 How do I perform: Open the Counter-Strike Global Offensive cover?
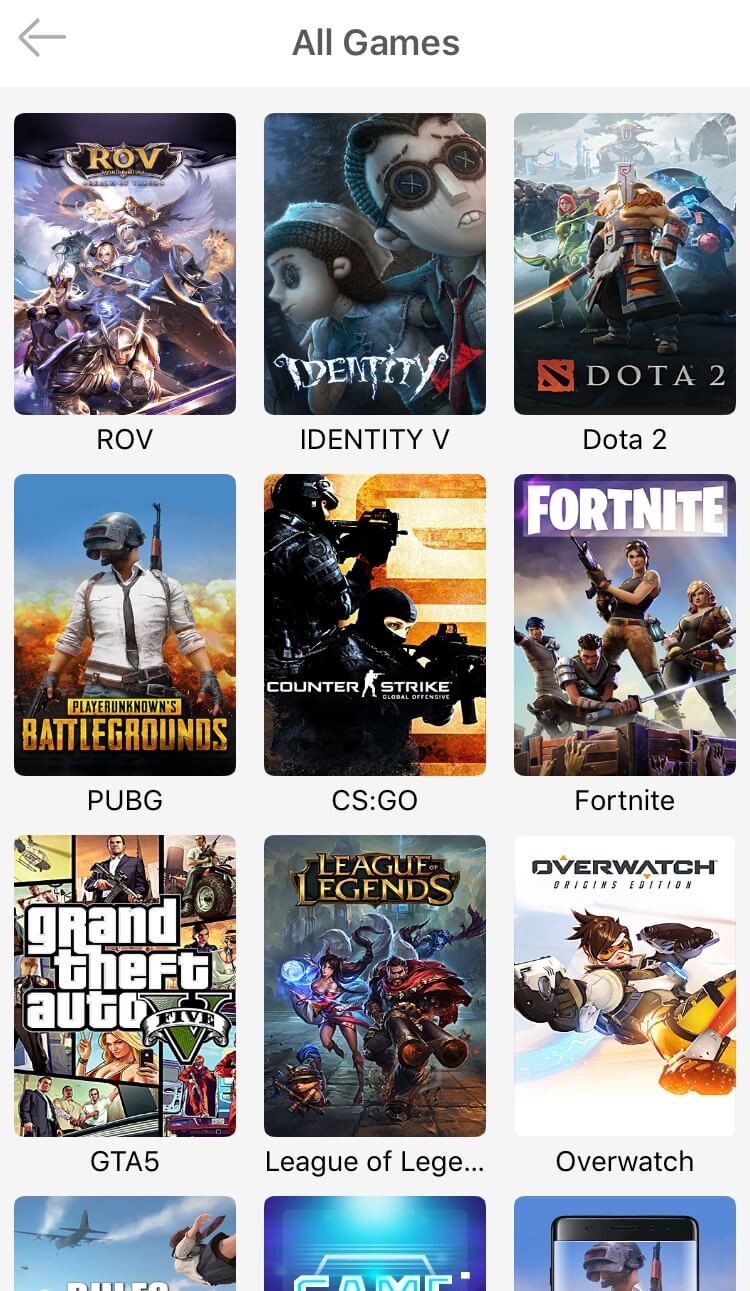[375, 625]
